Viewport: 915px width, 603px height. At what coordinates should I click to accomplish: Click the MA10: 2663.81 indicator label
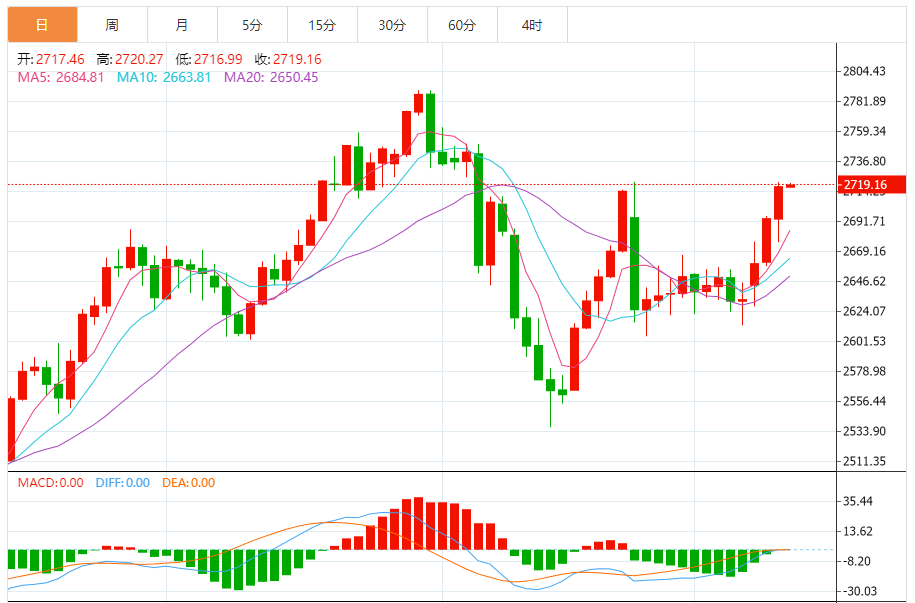pyautogui.click(x=164, y=77)
